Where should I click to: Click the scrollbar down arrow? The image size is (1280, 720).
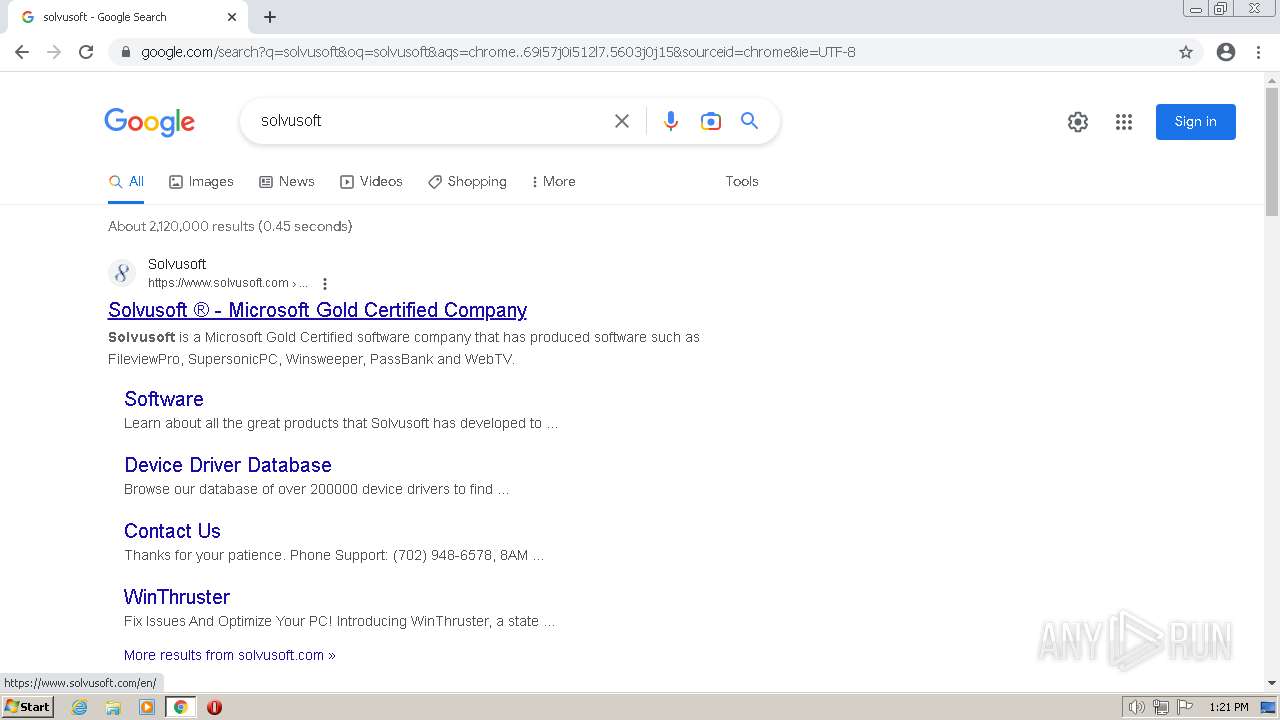click(x=1272, y=683)
